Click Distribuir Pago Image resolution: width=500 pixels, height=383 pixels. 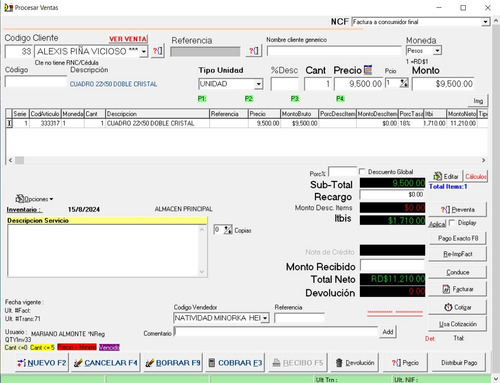point(459,363)
